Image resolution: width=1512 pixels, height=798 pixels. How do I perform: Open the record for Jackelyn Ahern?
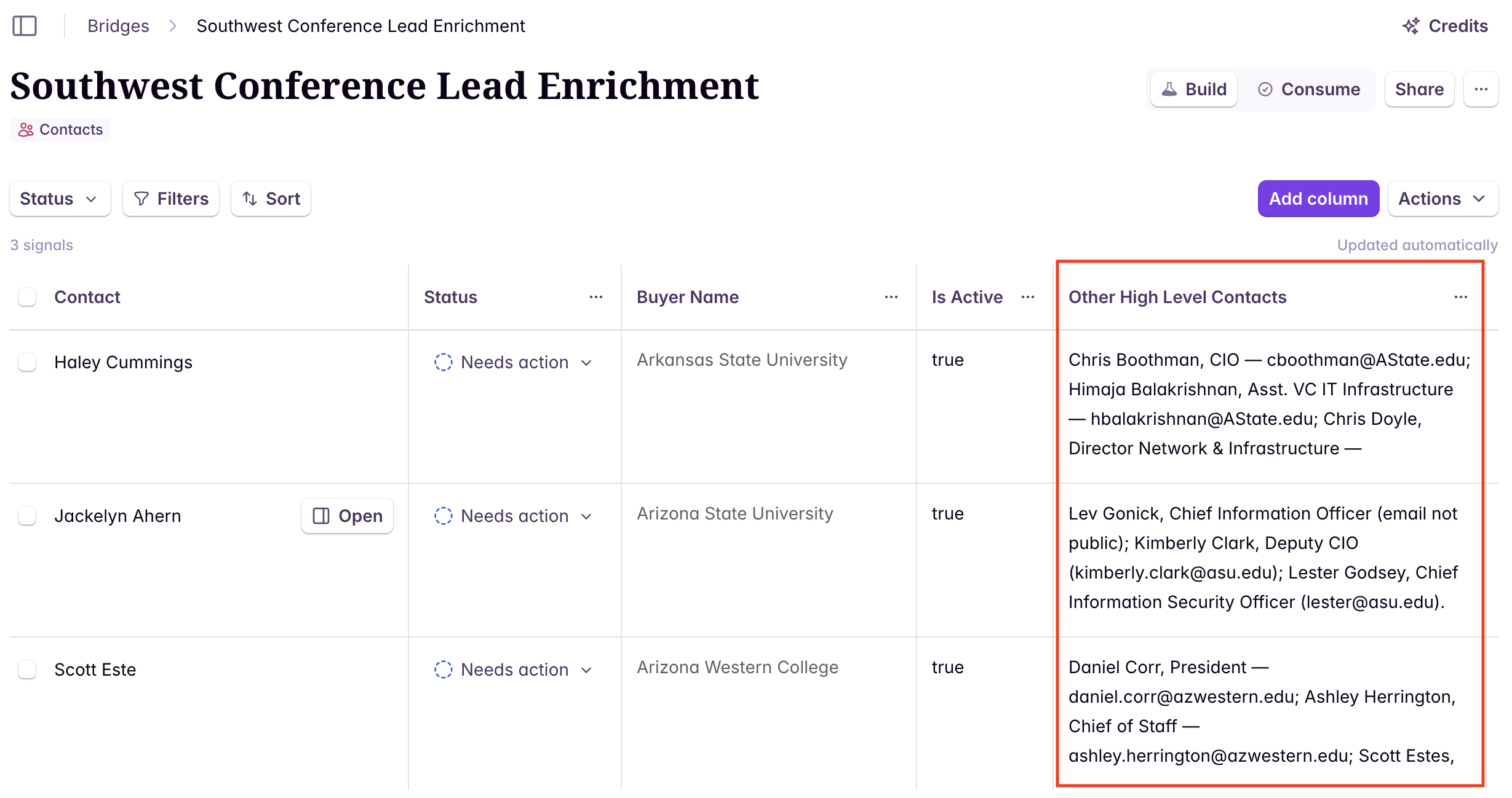coord(347,516)
